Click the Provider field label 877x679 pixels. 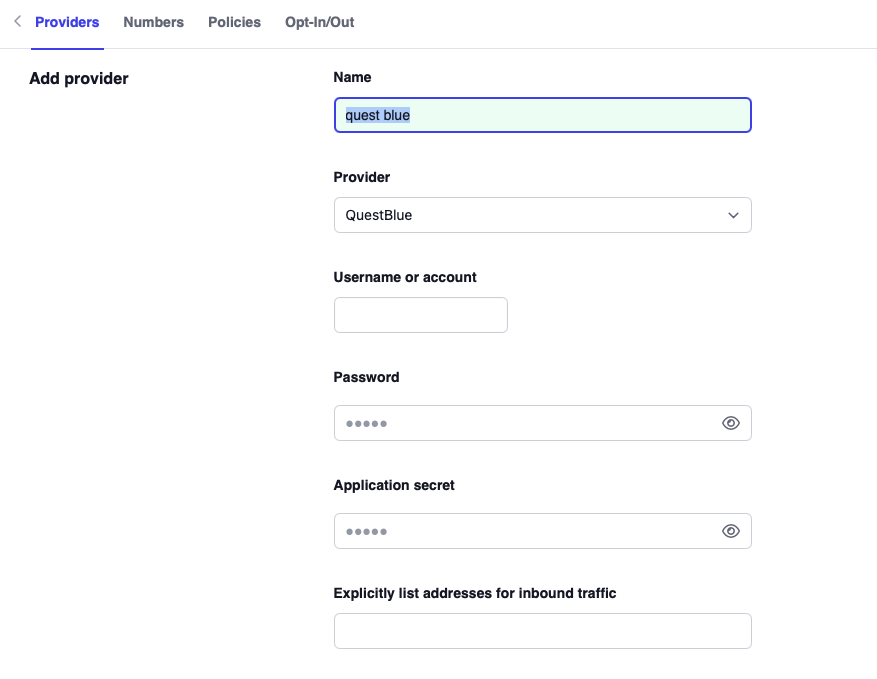point(361,177)
